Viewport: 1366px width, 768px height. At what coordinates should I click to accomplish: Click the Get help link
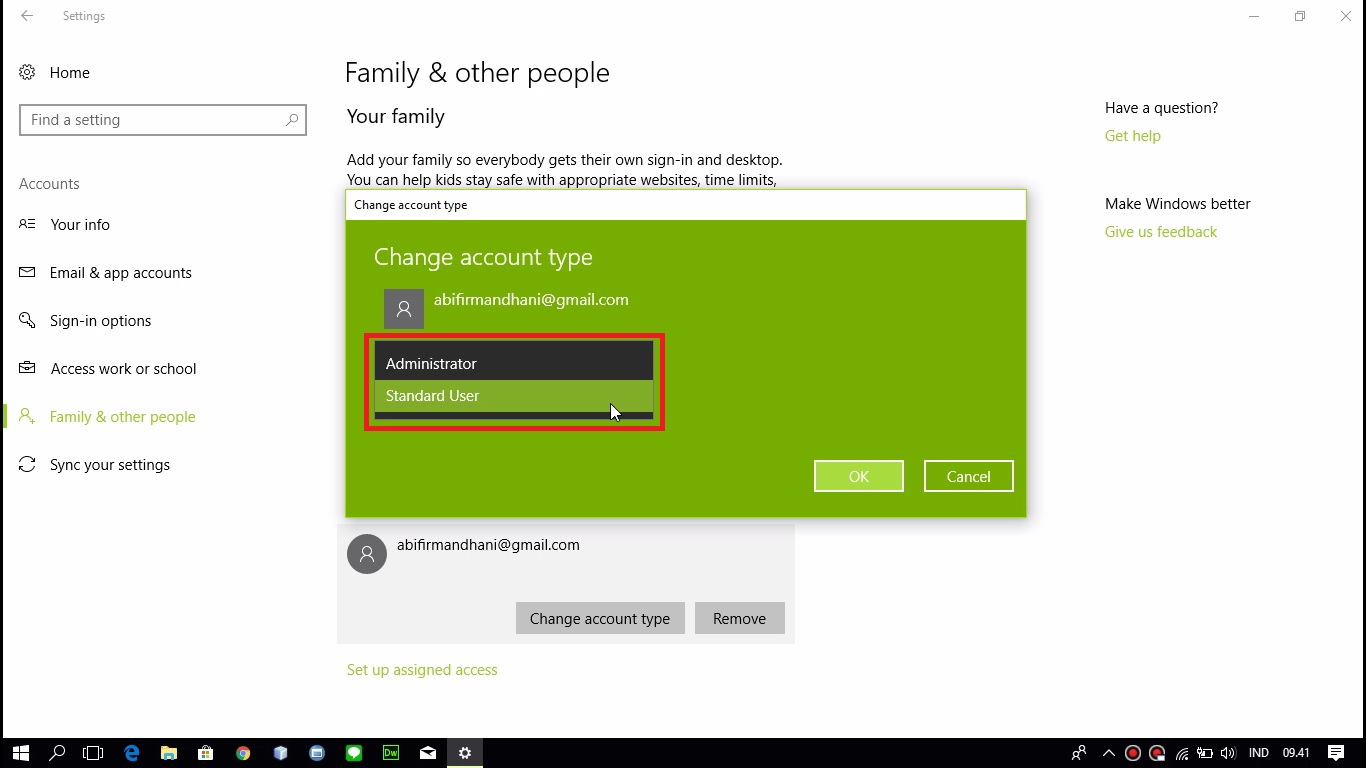(1132, 136)
